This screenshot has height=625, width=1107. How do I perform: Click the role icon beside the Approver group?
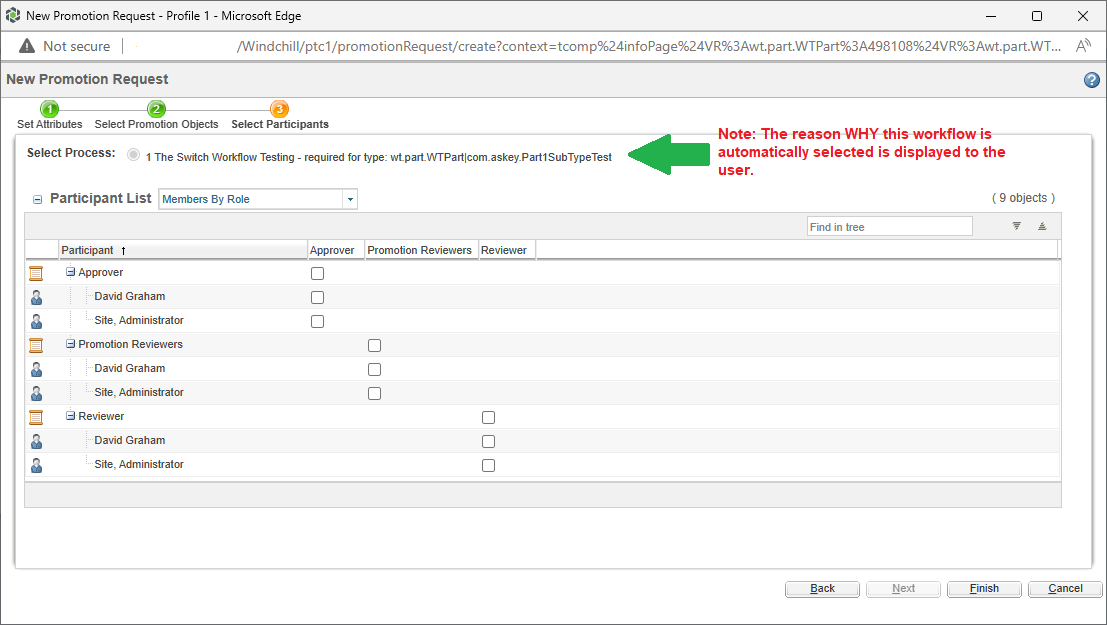pos(36,272)
